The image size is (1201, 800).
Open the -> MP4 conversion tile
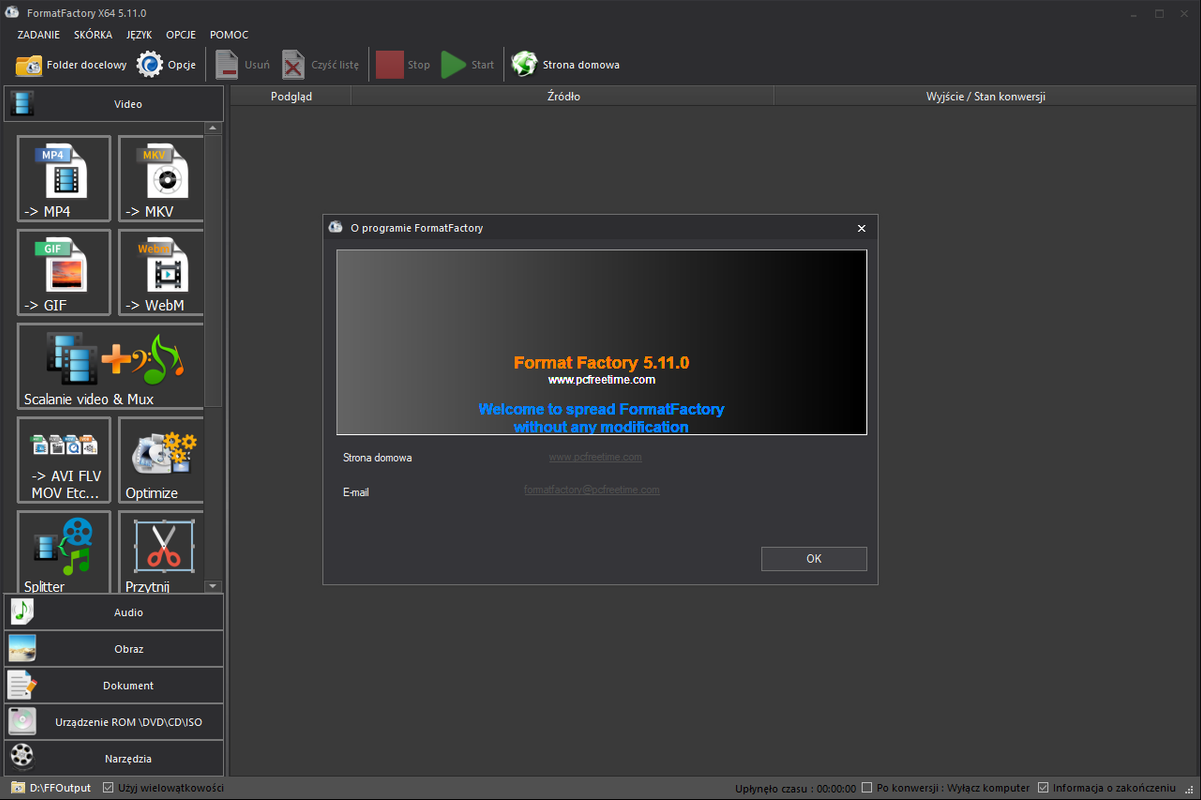tap(64, 178)
